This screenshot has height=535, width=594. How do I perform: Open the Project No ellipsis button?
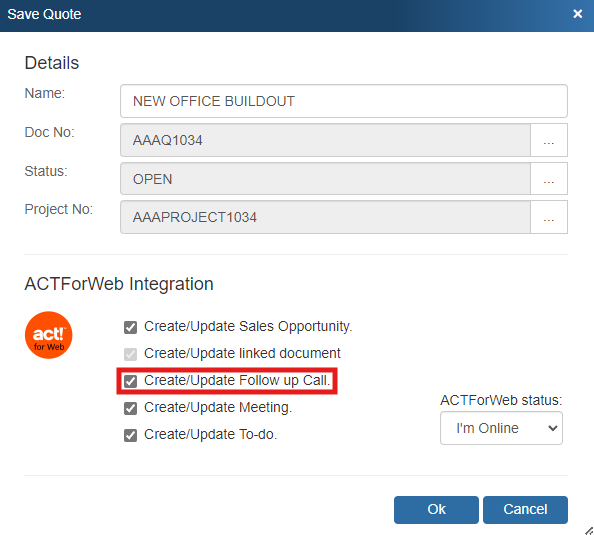549,217
